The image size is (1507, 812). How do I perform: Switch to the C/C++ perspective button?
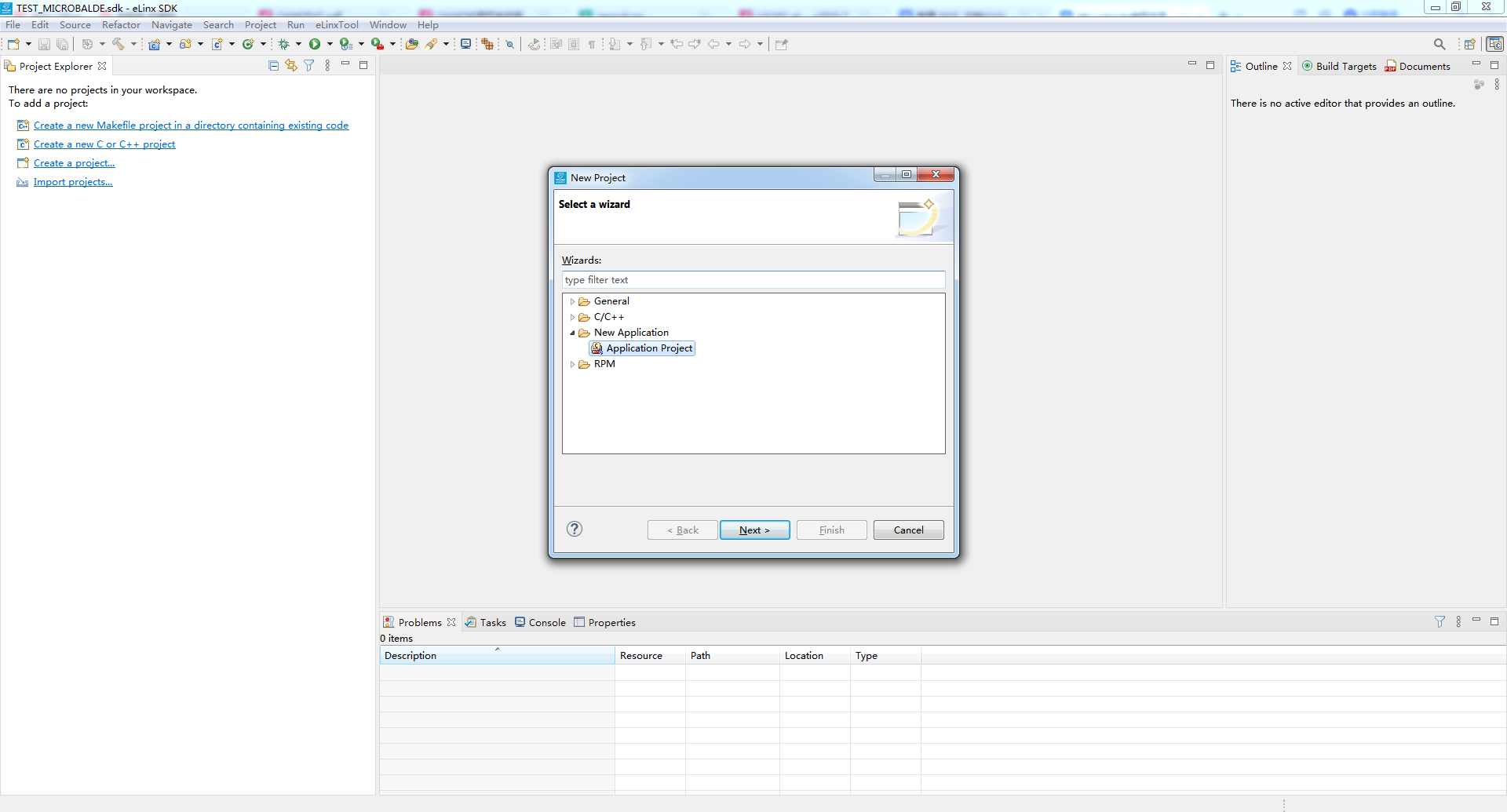pyautogui.click(x=1494, y=44)
